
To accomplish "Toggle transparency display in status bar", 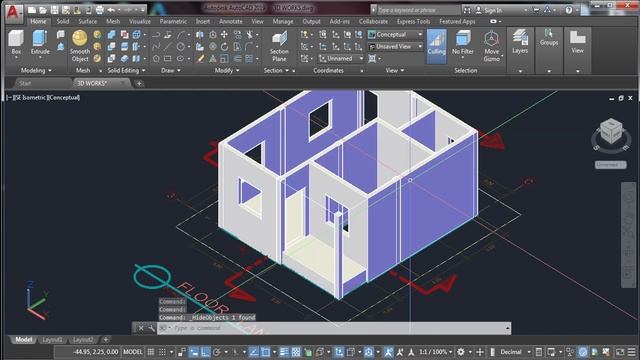I will click(296, 352).
